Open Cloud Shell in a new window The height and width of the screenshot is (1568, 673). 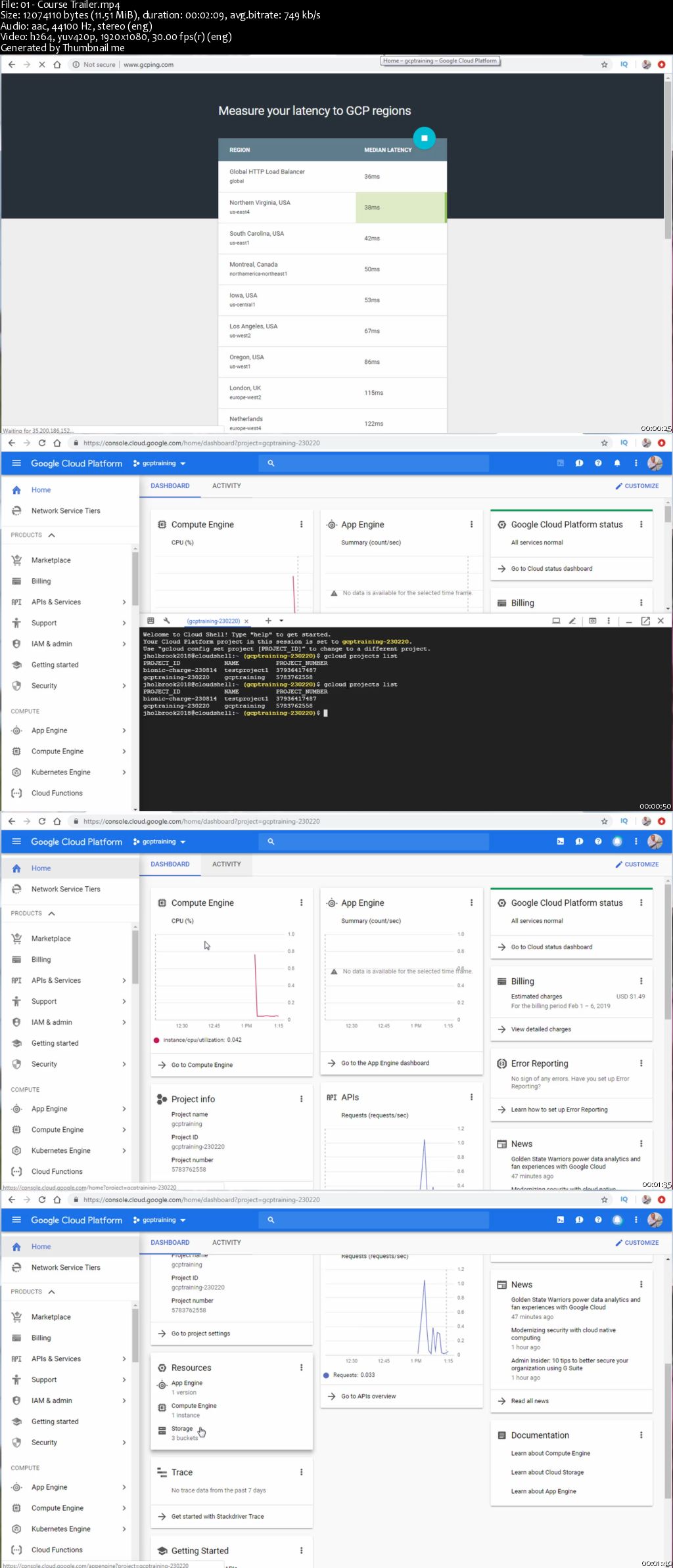[x=645, y=621]
